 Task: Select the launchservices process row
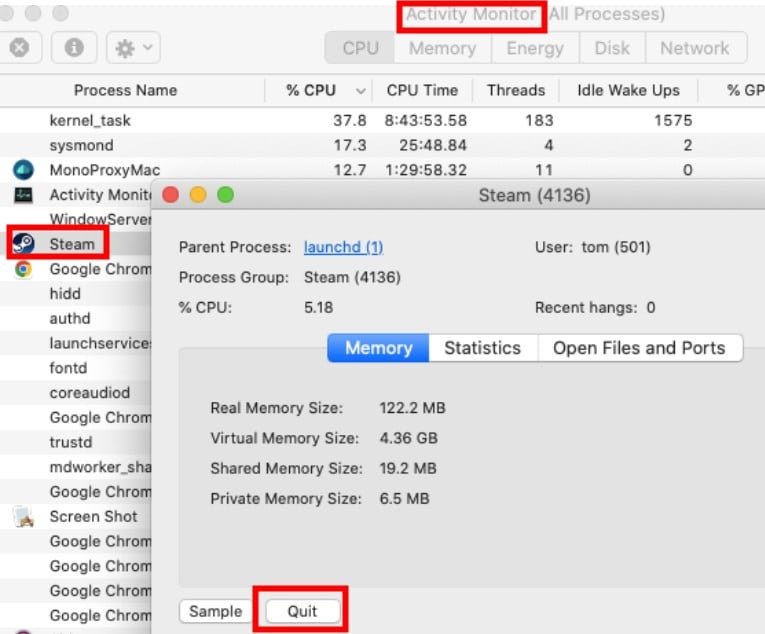tap(76, 343)
